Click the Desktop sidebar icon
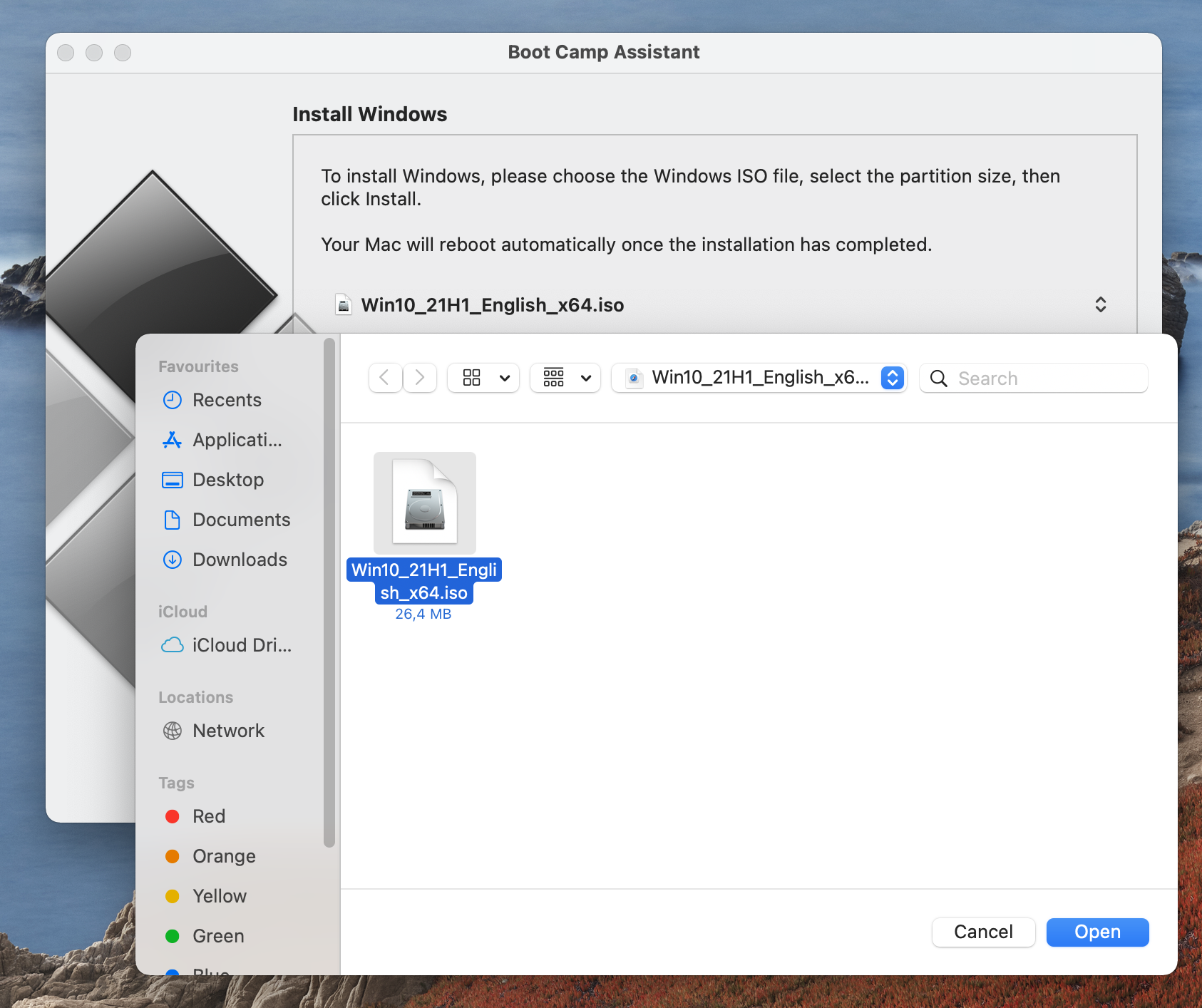Viewport: 1202px width, 1008px height. [x=173, y=480]
